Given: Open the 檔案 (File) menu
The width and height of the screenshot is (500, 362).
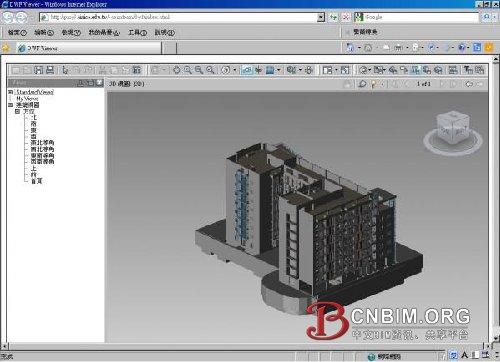Looking at the screenshot, I should coord(17,32).
